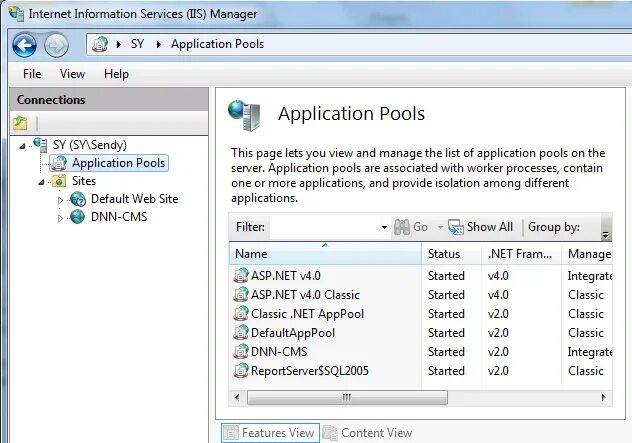Image resolution: width=632 pixels, height=443 pixels.
Task: Click the server home icon in address bar
Action: 100,44
